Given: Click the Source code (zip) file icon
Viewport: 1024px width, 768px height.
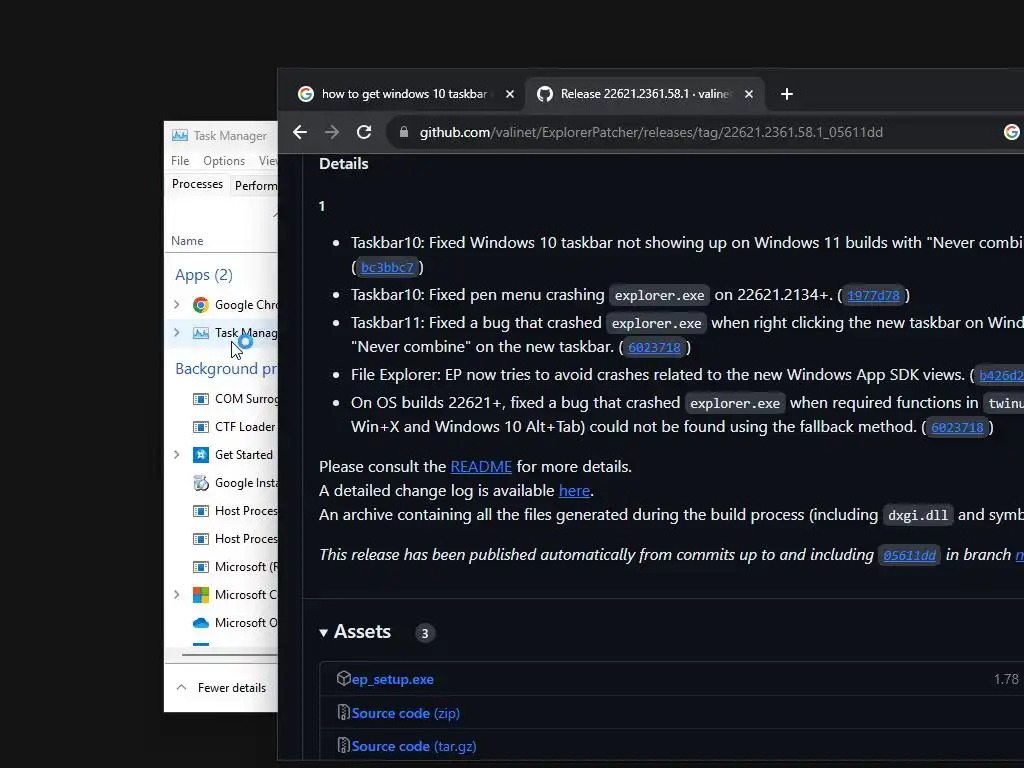Looking at the screenshot, I should click(x=344, y=712).
